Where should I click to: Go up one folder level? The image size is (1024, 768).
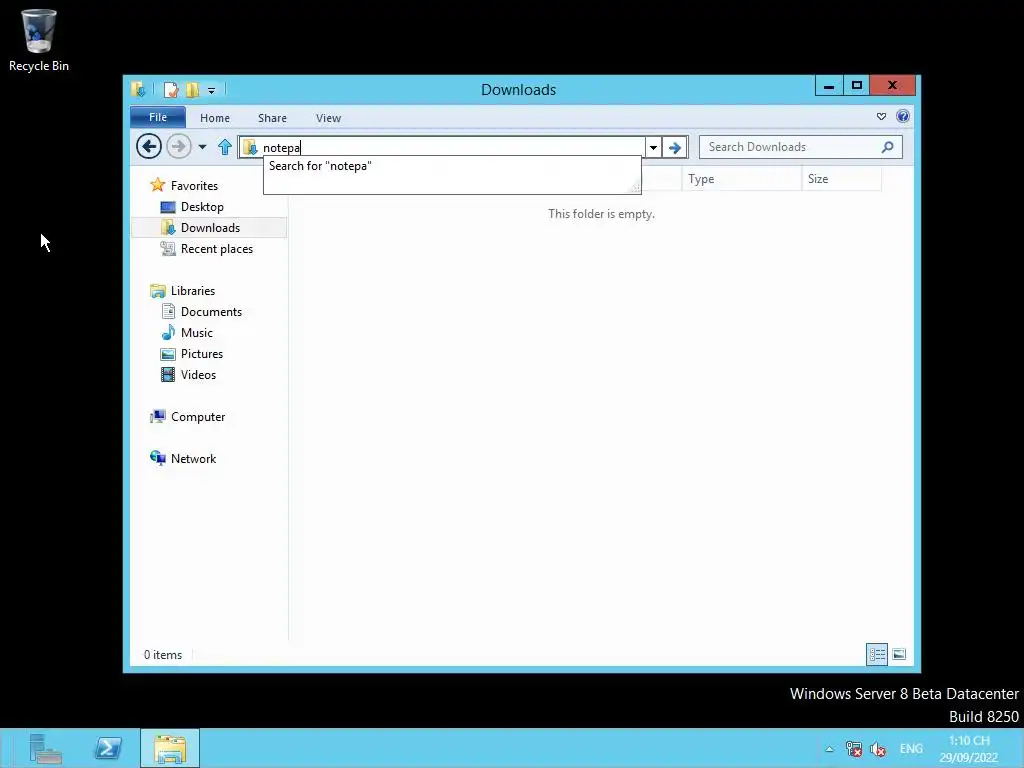tap(225, 146)
